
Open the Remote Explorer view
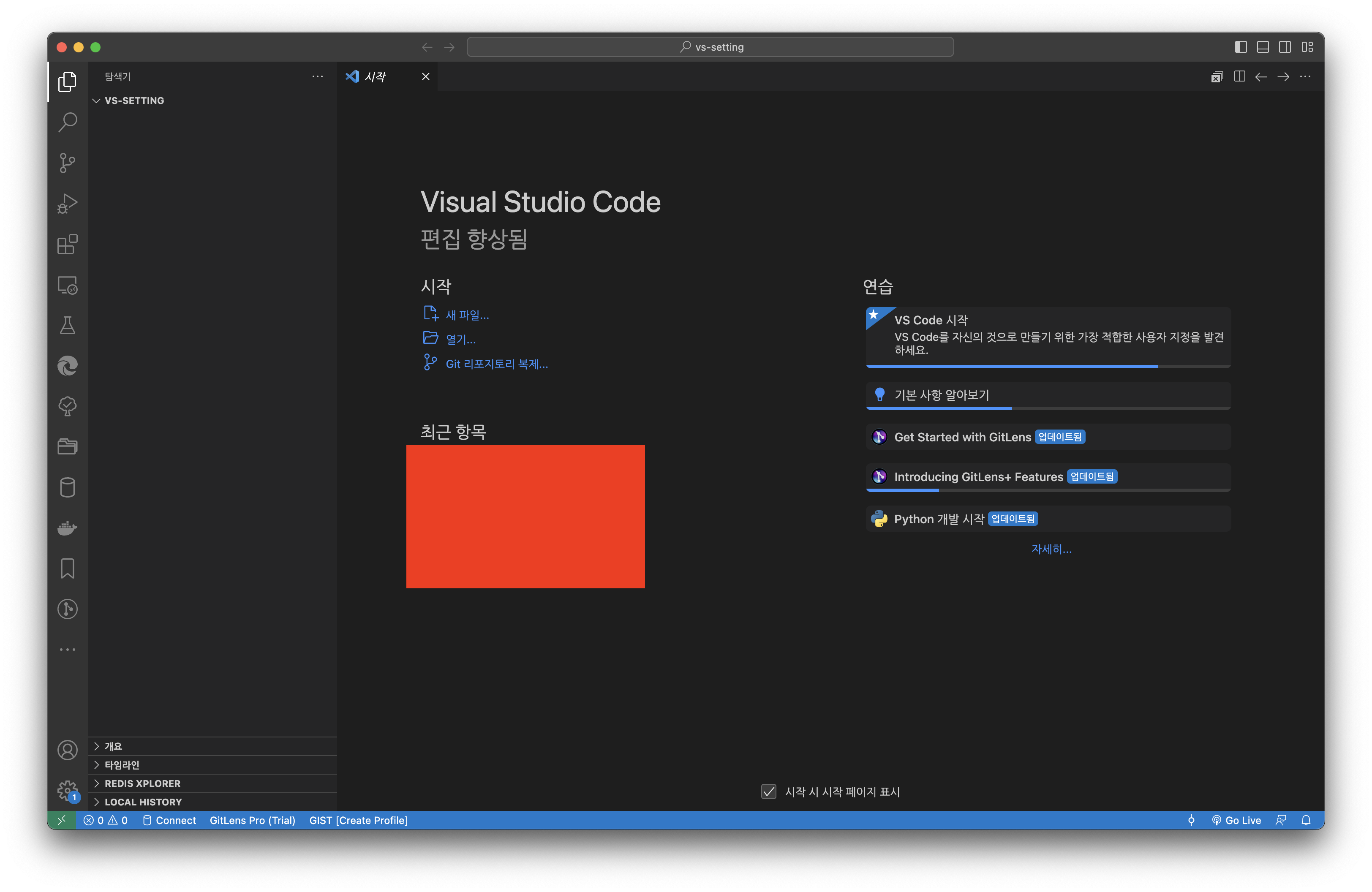click(x=68, y=285)
